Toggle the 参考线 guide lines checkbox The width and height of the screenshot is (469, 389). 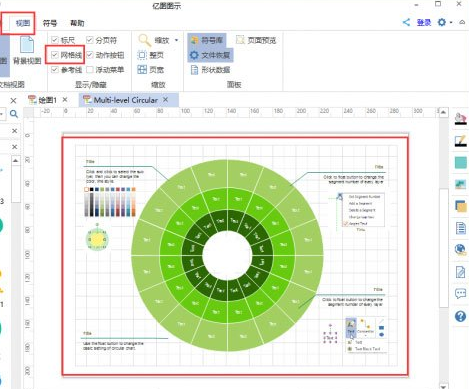(55, 69)
